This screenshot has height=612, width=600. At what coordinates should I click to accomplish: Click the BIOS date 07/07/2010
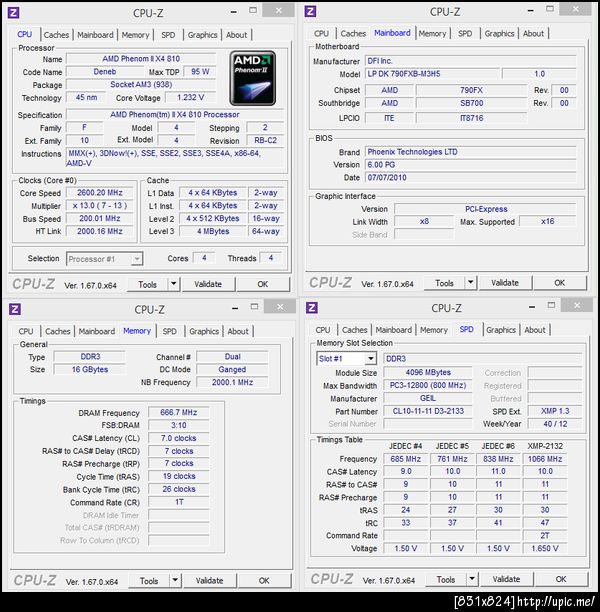click(470, 178)
